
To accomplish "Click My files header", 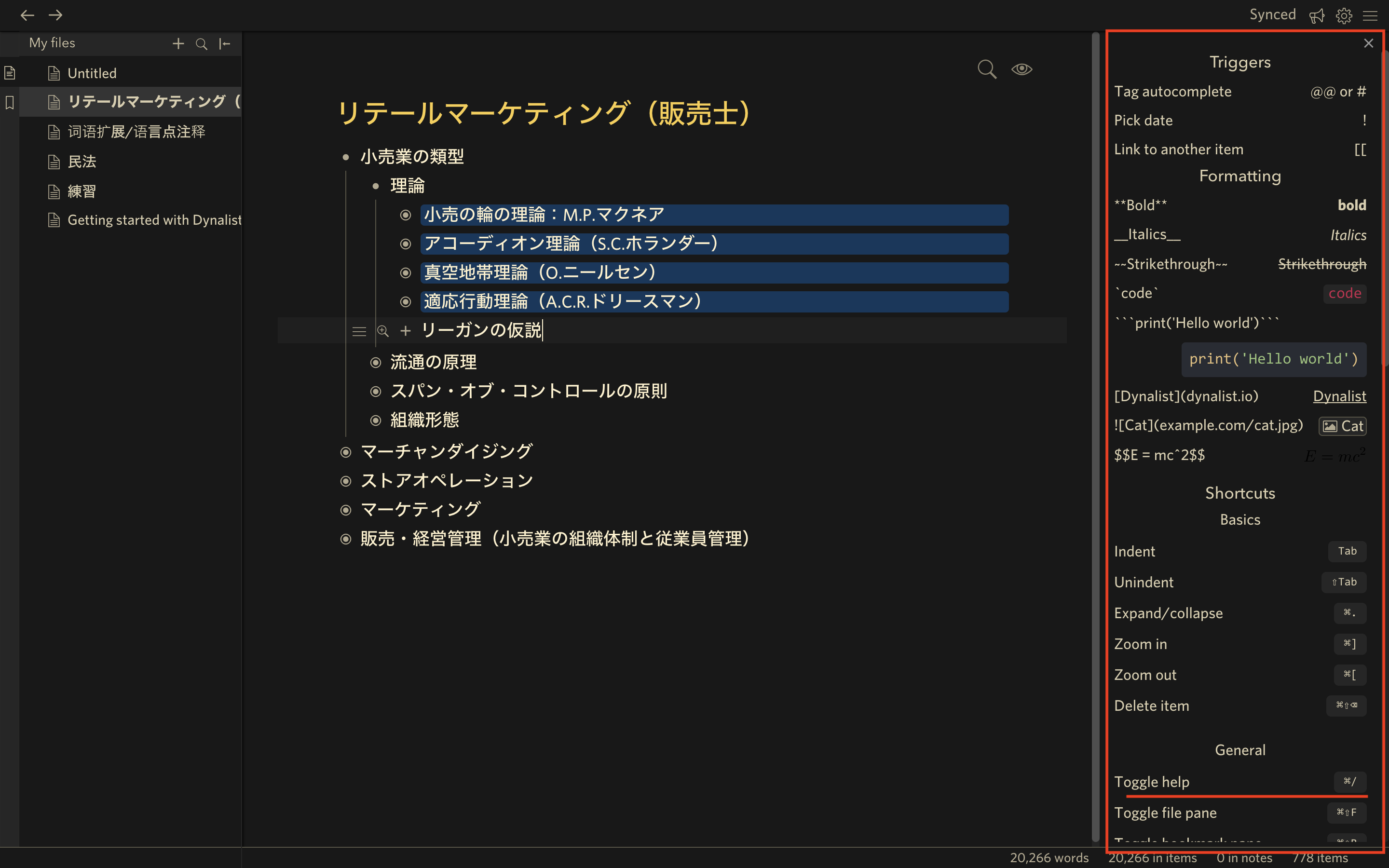I will click(52, 43).
